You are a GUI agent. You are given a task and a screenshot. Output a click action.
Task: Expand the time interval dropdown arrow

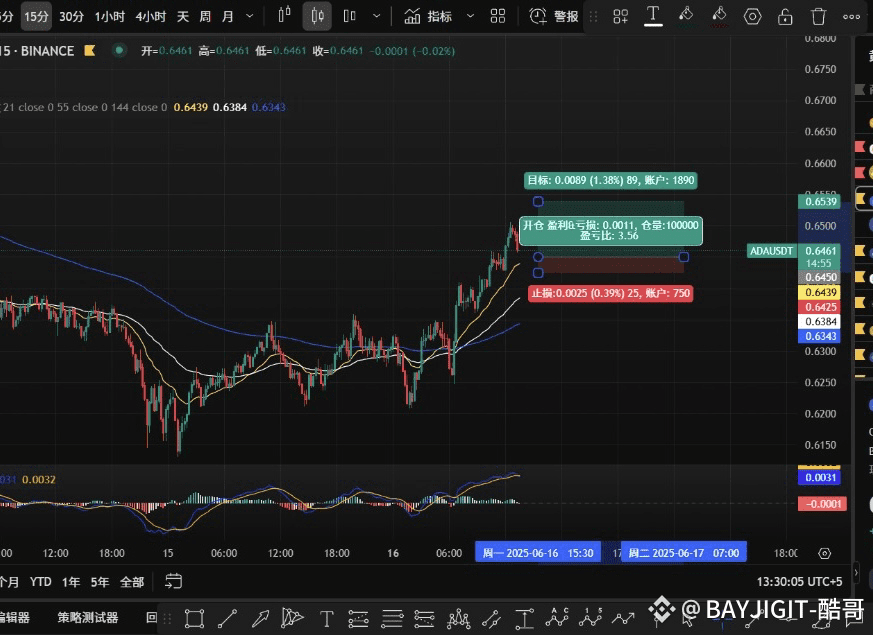(x=249, y=17)
